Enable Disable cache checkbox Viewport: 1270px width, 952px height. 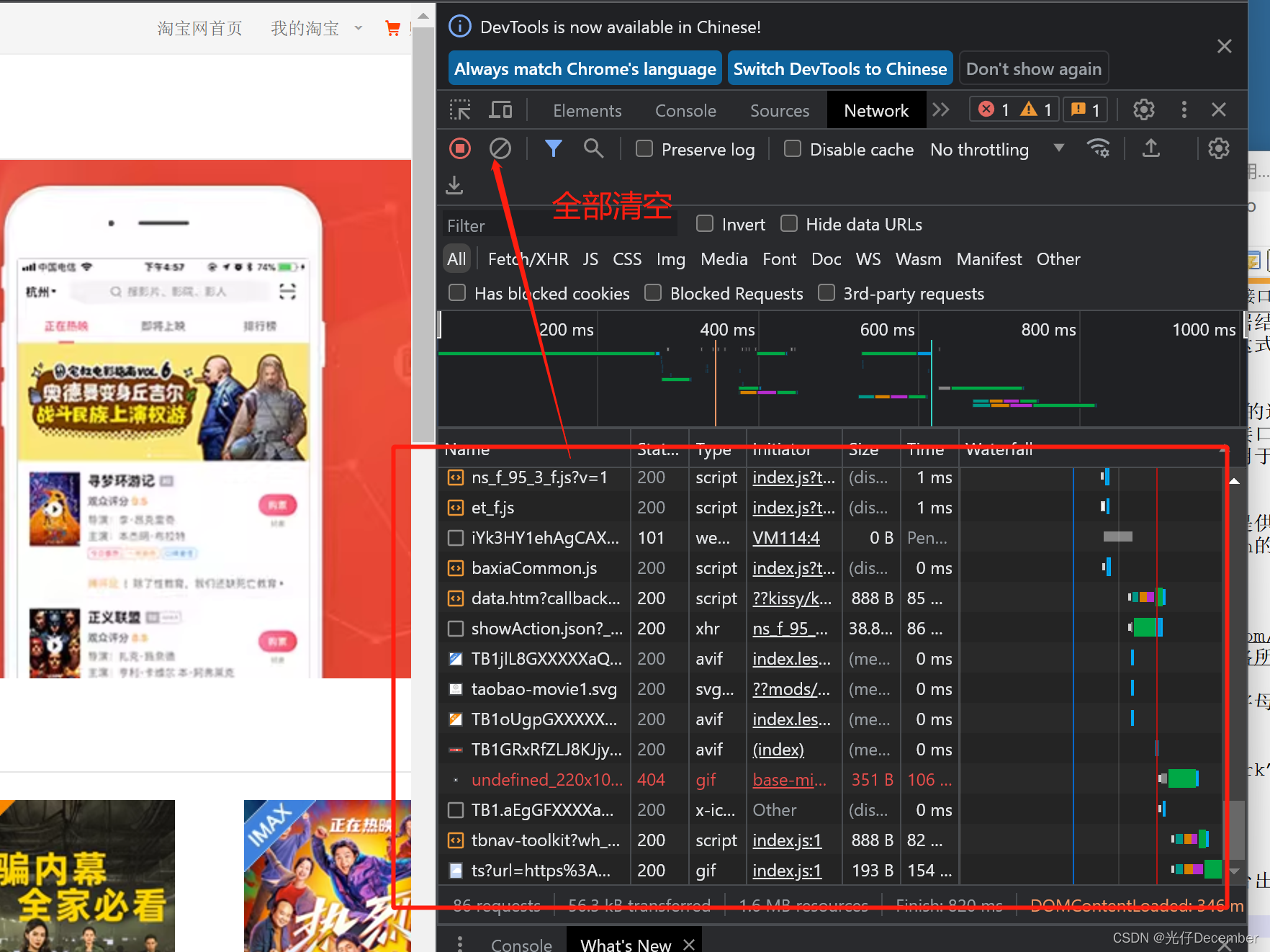pyautogui.click(x=793, y=148)
